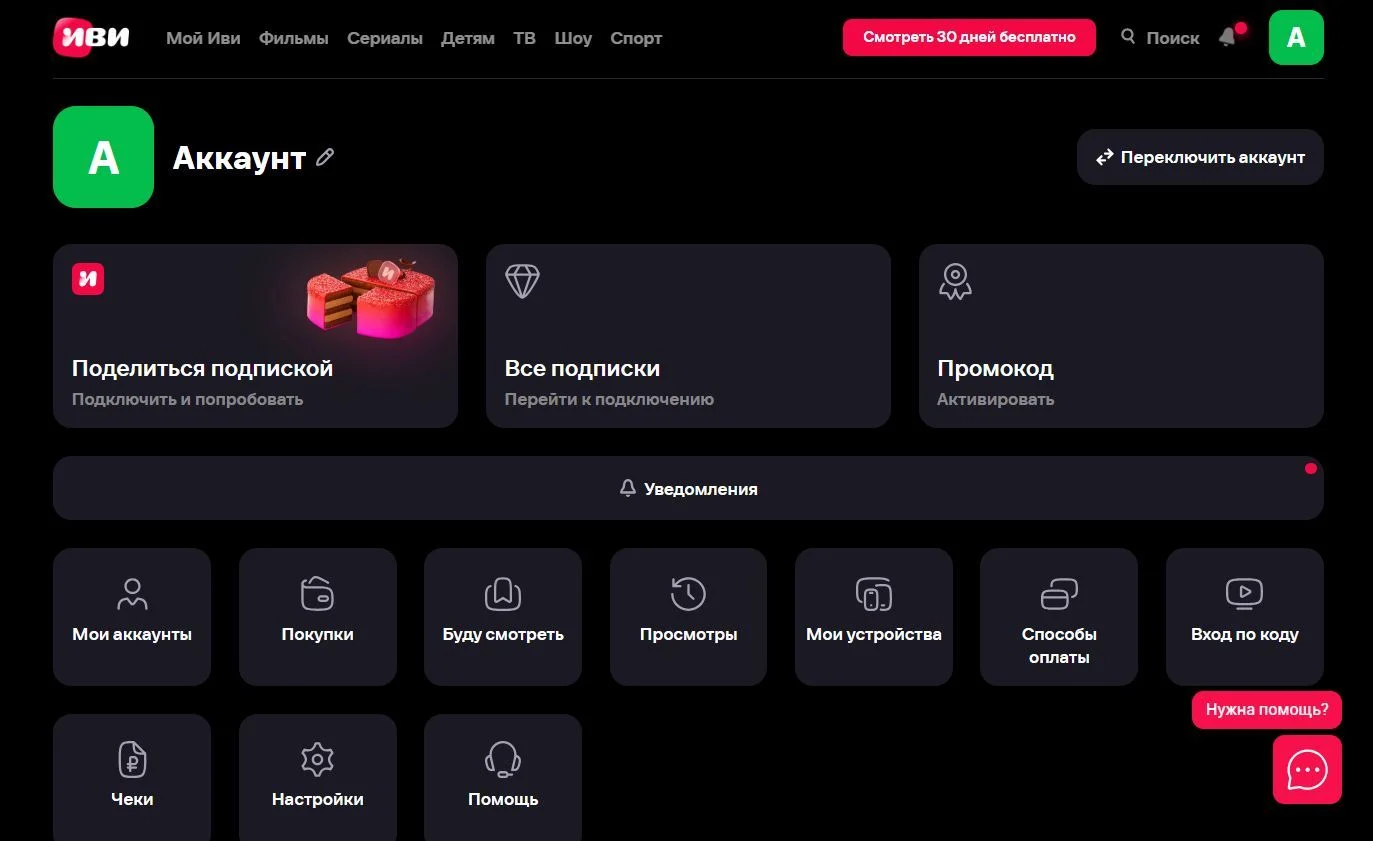The image size is (1373, 841).
Task: Click the pencil icon to edit account name
Action: (325, 157)
